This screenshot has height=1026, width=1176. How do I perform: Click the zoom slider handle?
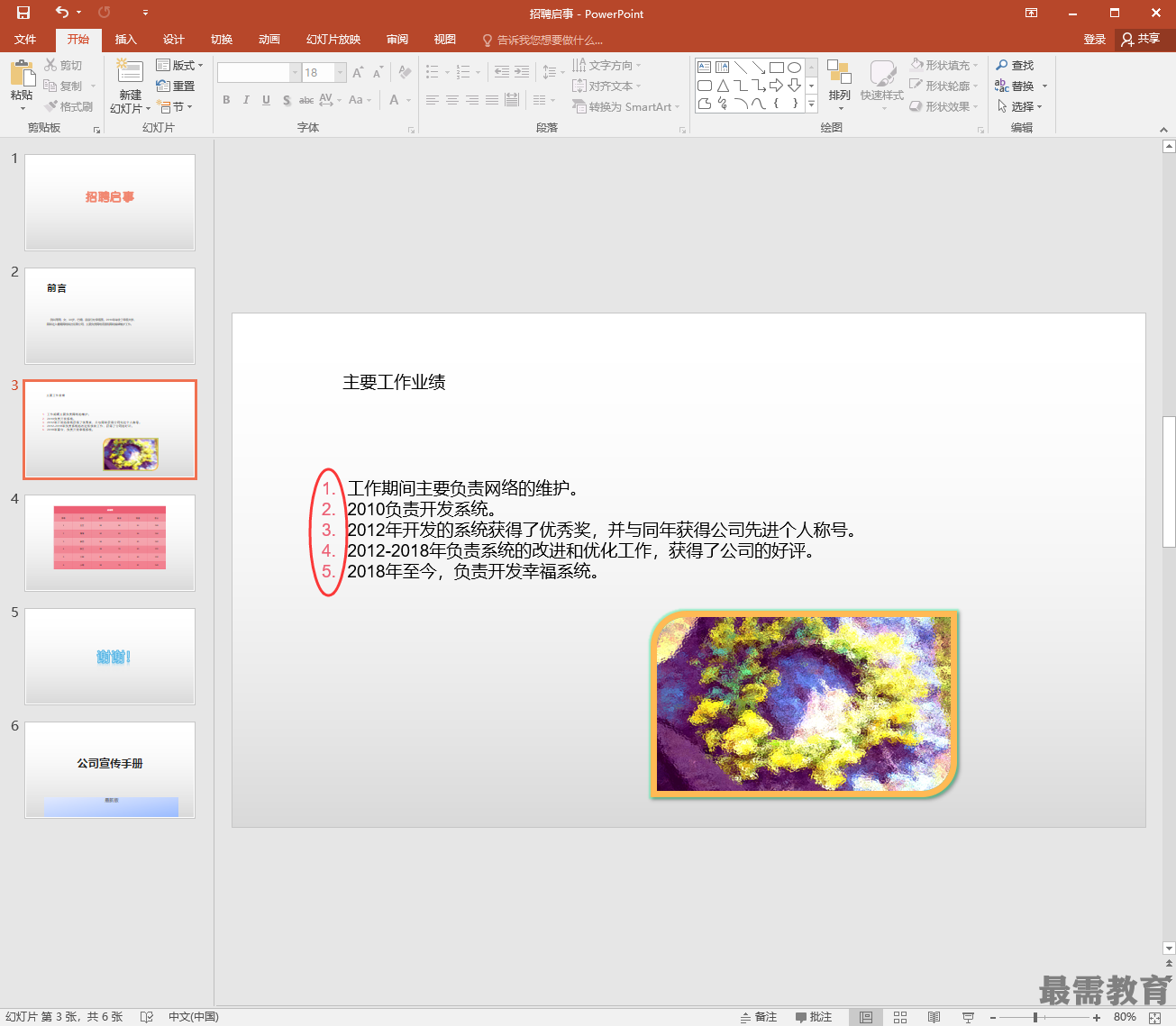coord(1035,1017)
